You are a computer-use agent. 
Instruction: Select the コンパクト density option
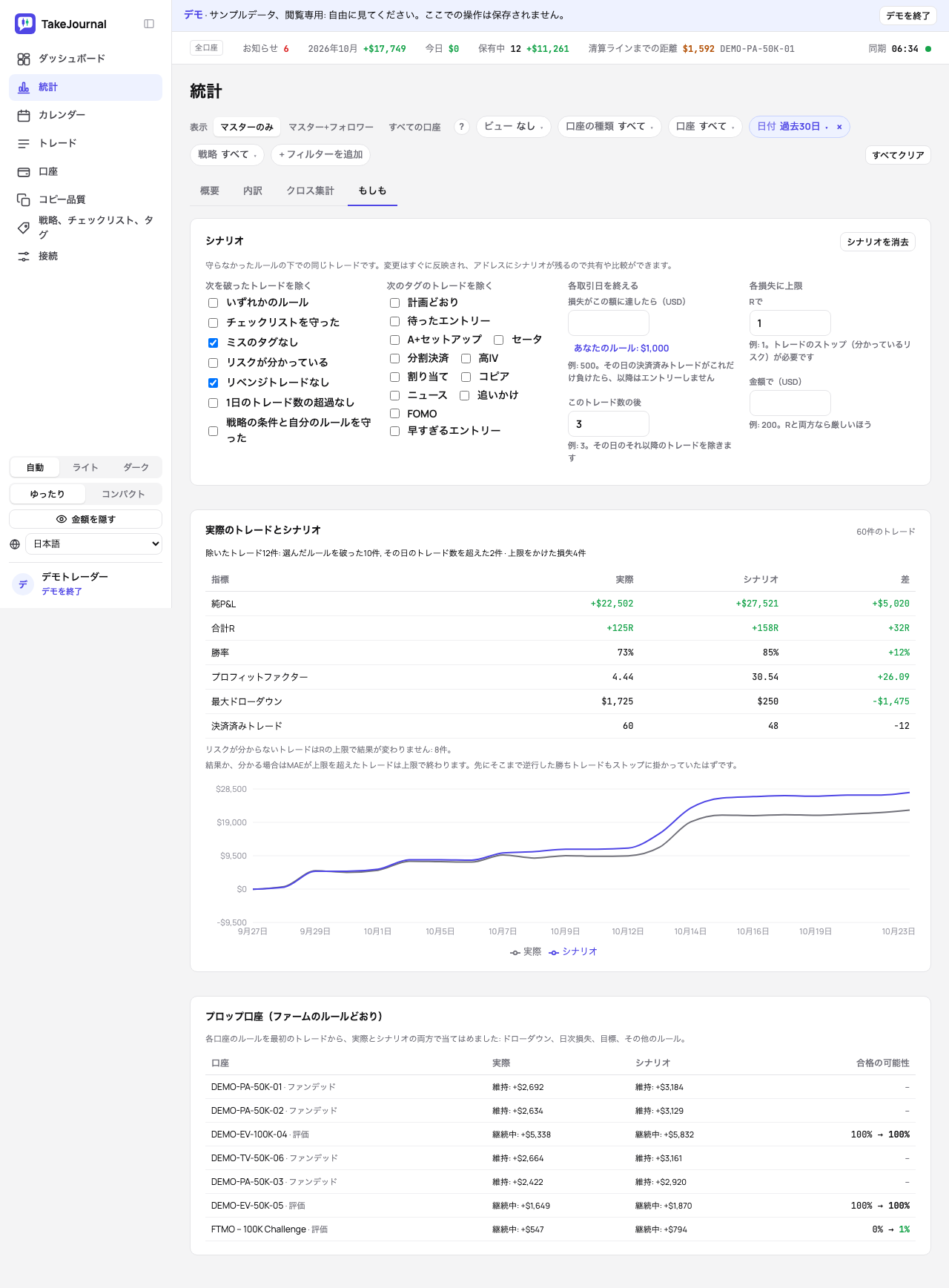pos(123,494)
